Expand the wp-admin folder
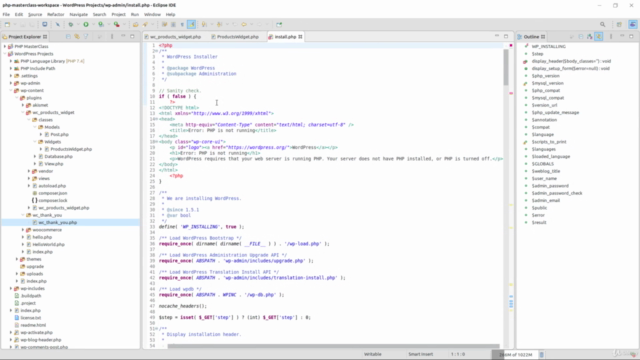This screenshot has height=360, width=640. [x=11, y=83]
